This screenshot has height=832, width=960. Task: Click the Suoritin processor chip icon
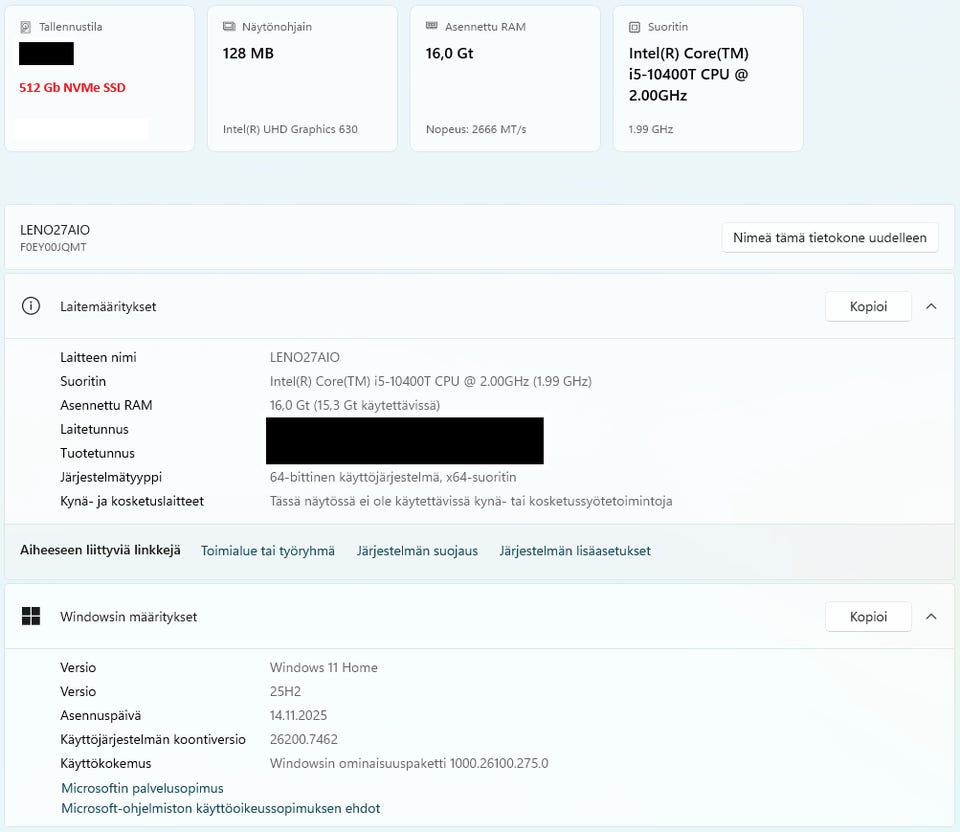click(635, 27)
